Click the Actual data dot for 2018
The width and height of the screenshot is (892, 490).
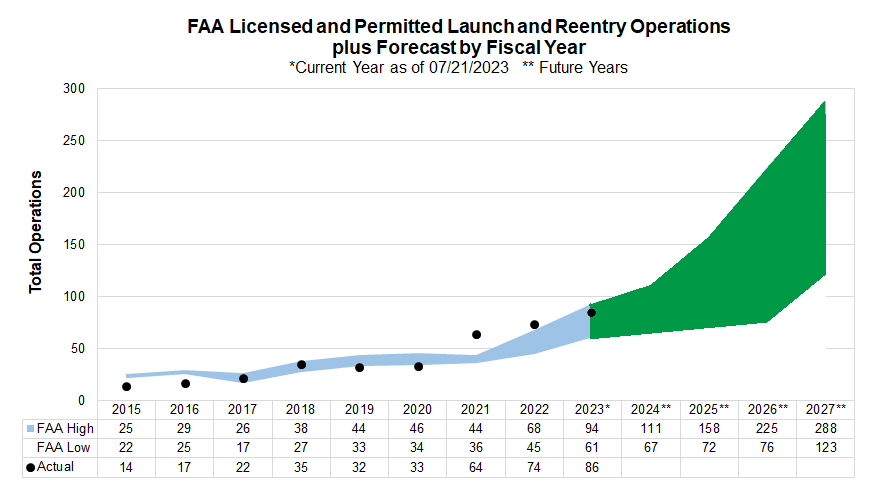tap(302, 365)
